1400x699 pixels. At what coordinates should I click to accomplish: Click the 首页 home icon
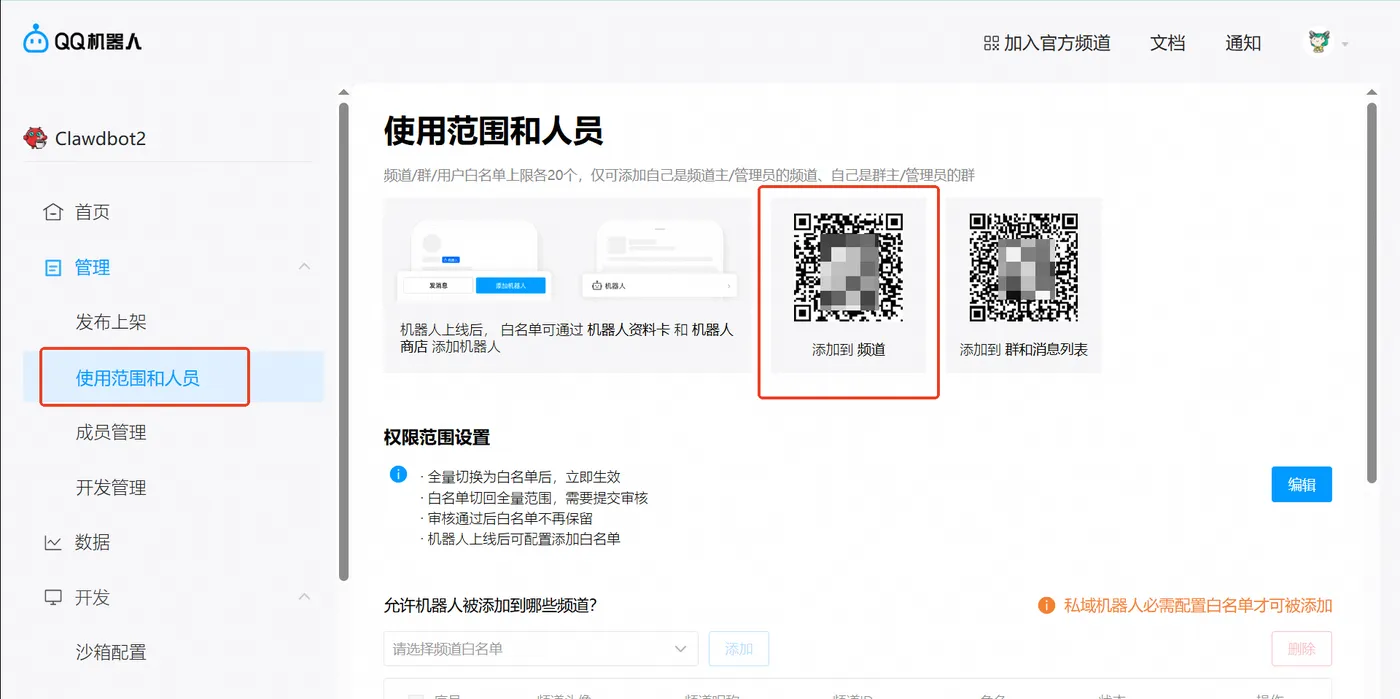point(53,212)
